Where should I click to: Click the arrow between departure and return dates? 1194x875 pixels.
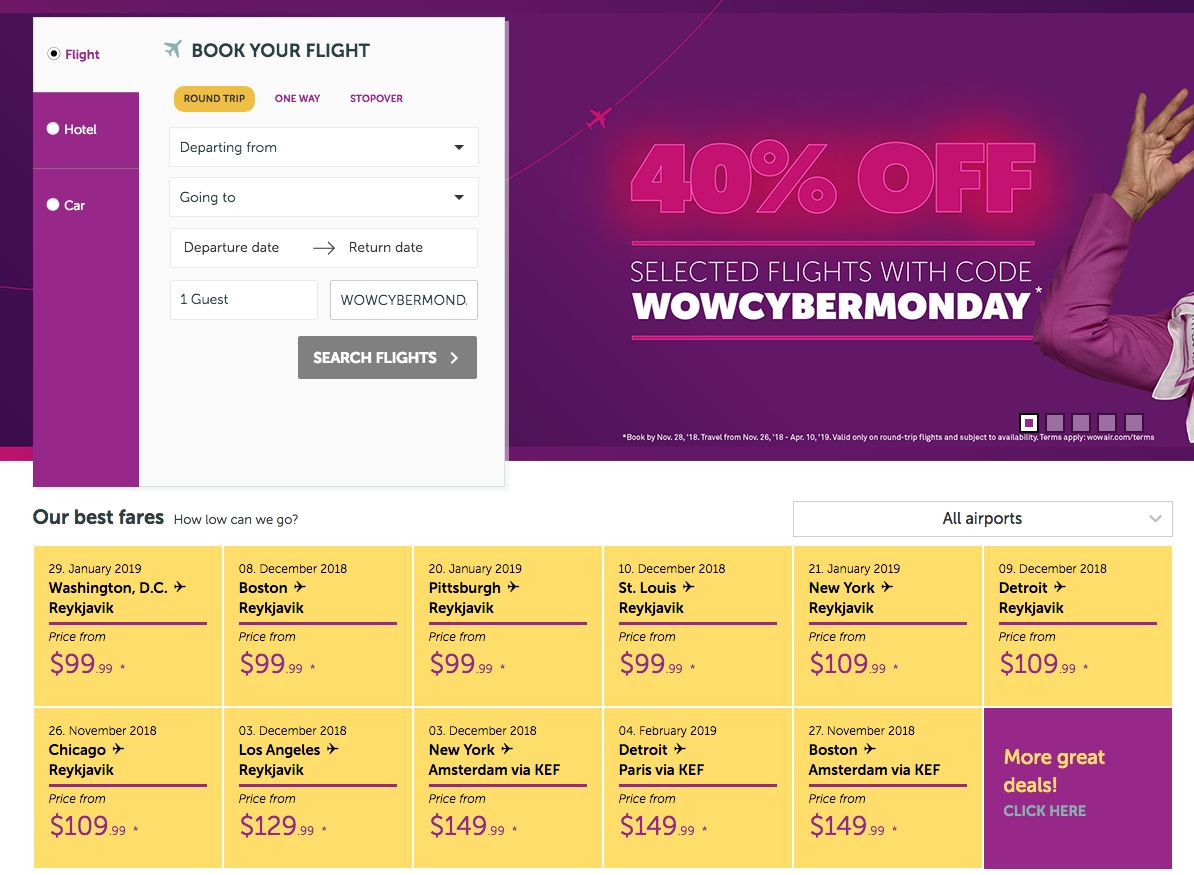click(x=323, y=248)
